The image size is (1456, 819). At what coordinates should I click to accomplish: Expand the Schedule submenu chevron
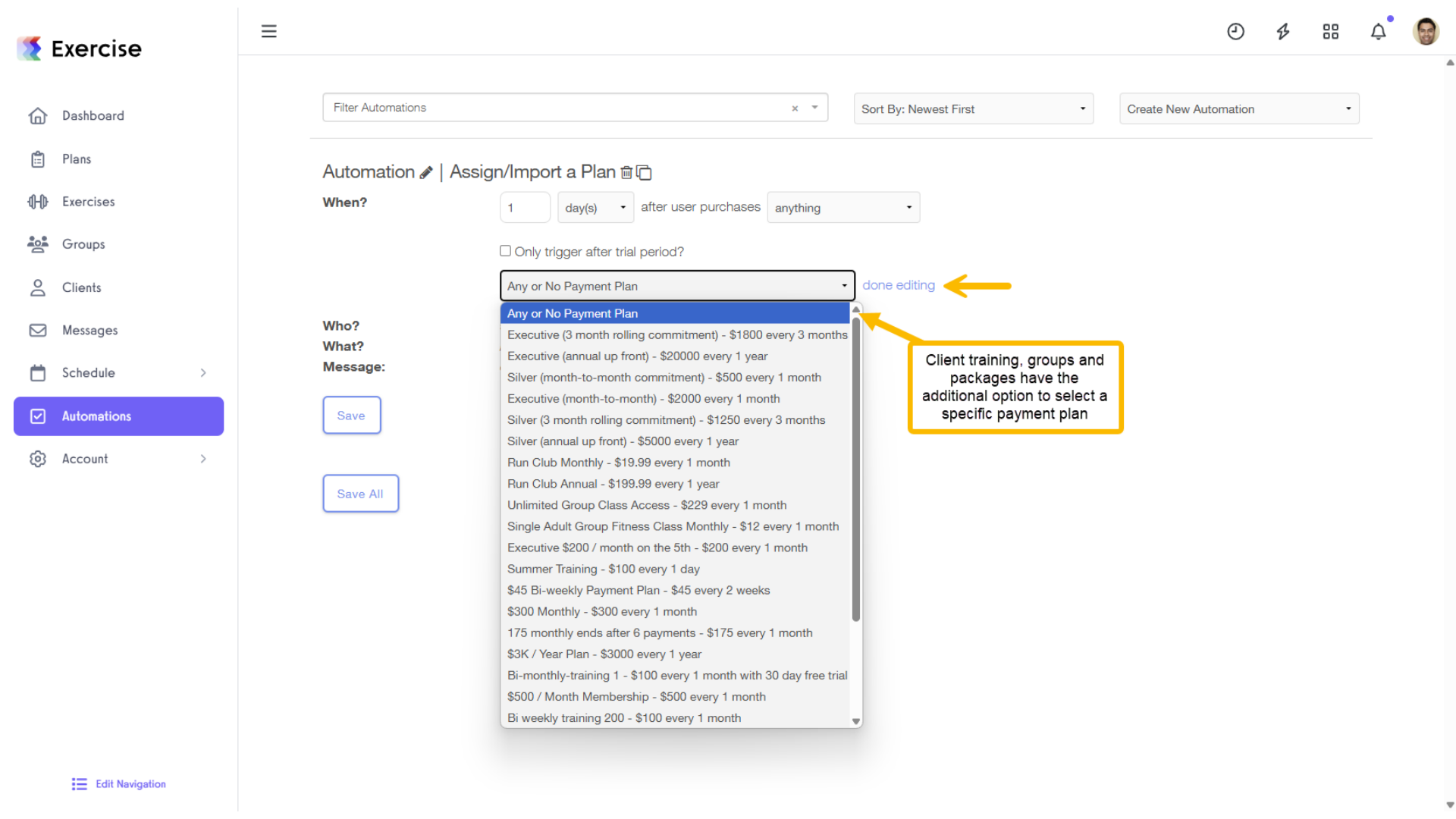(203, 373)
